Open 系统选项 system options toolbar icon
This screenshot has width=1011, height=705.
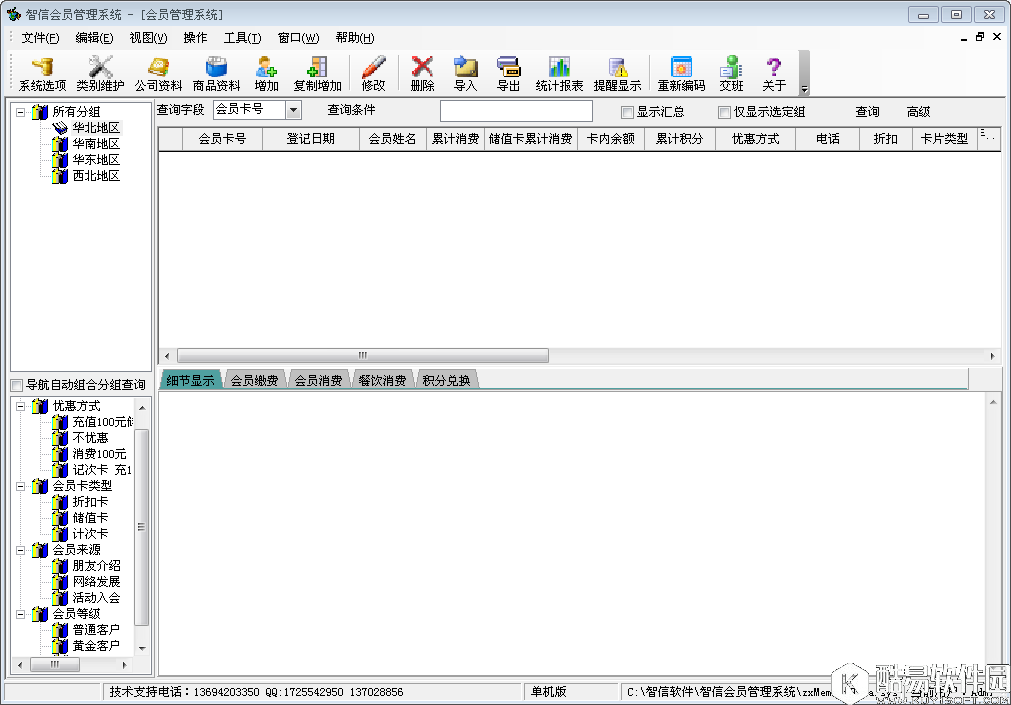tap(42, 73)
